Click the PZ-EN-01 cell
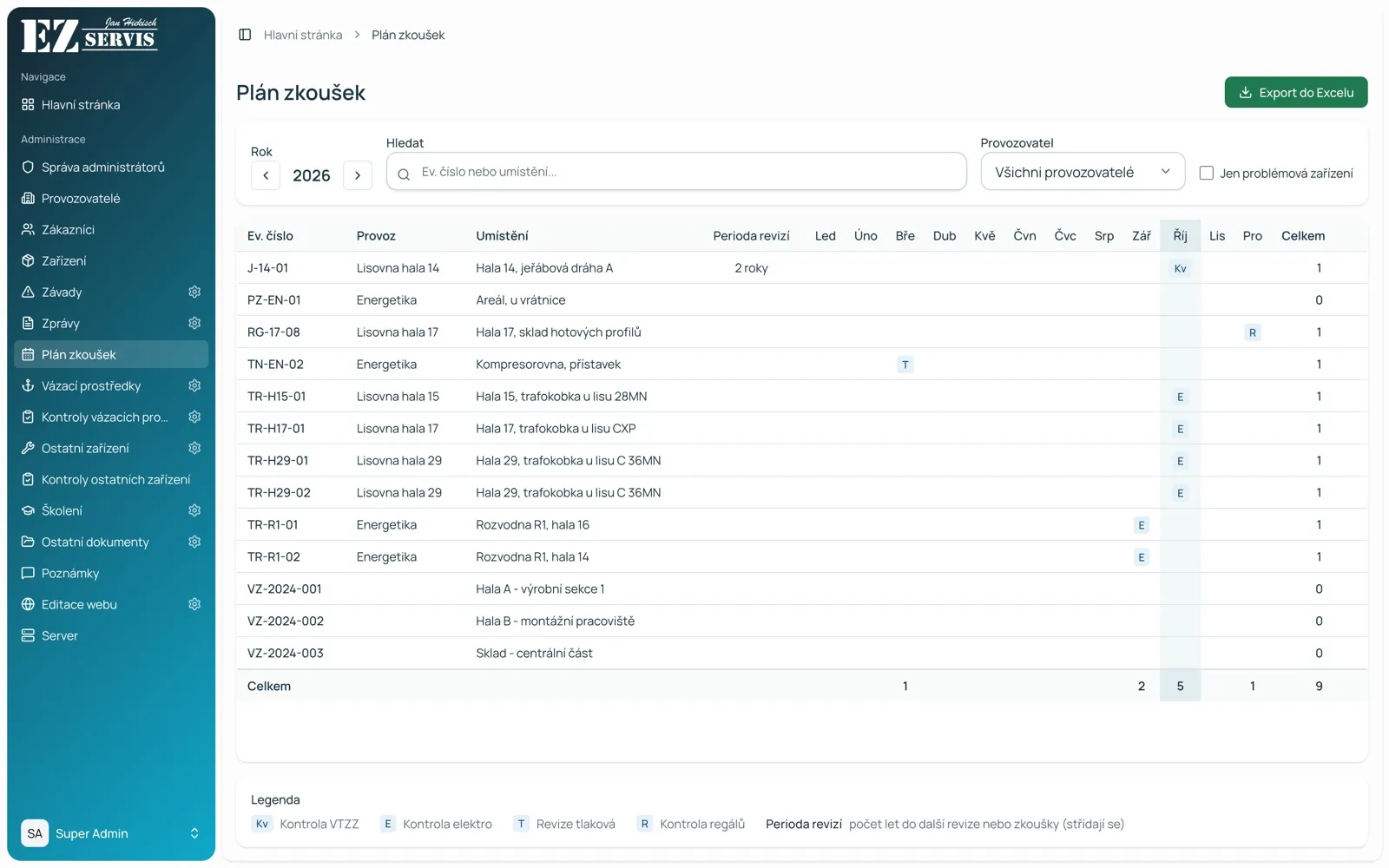1389x868 pixels. click(274, 300)
